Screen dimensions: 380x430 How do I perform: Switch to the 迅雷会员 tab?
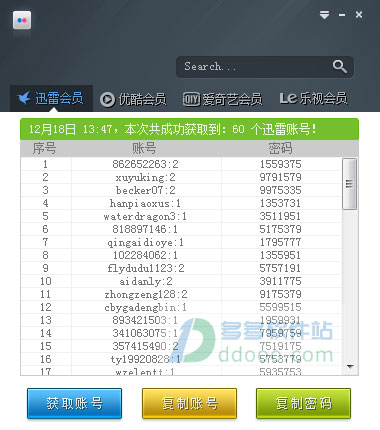(x=51, y=99)
